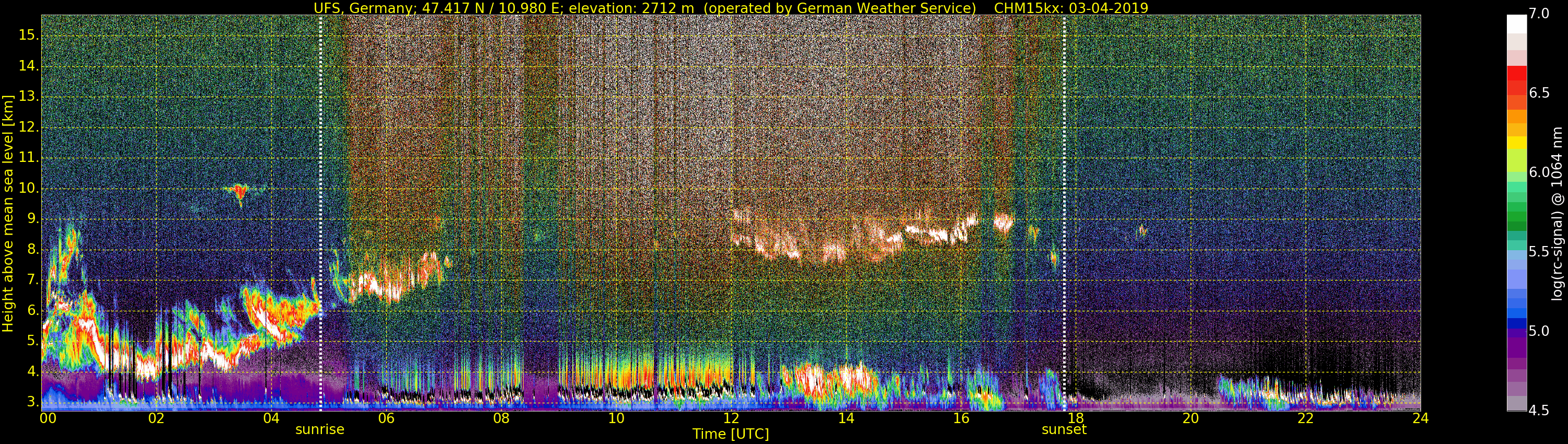Viewport: 1568px width, 444px height.
Task: Click the "10" time tick label
Action: tap(616, 418)
